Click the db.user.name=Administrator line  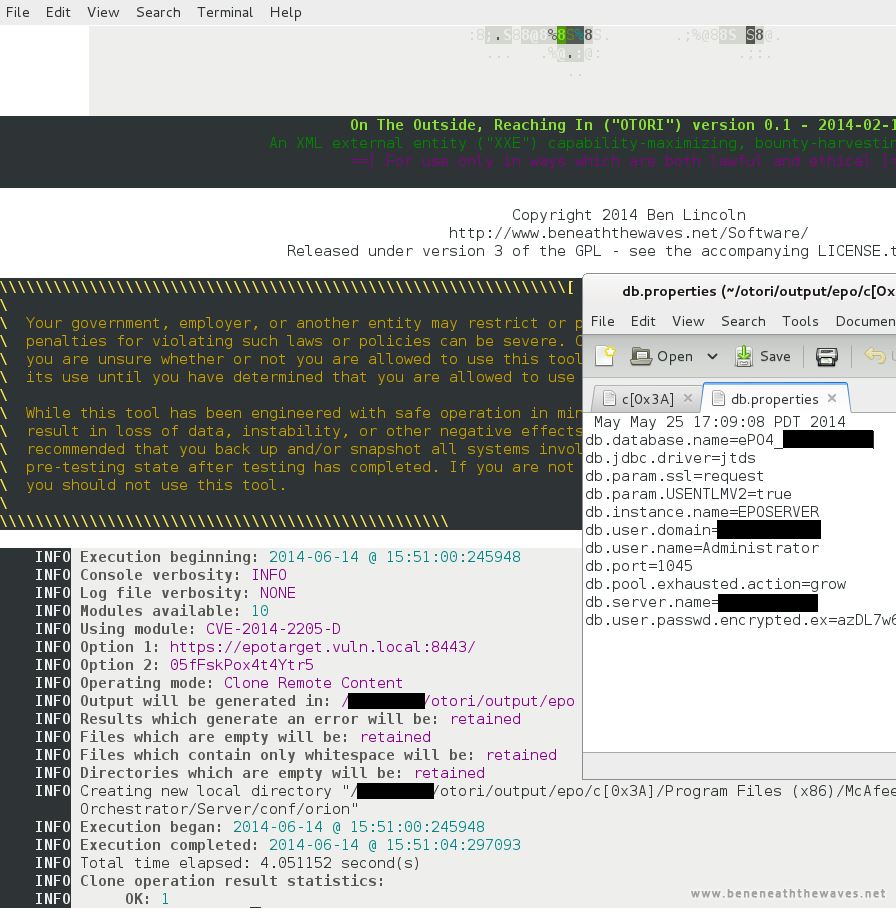click(x=702, y=548)
